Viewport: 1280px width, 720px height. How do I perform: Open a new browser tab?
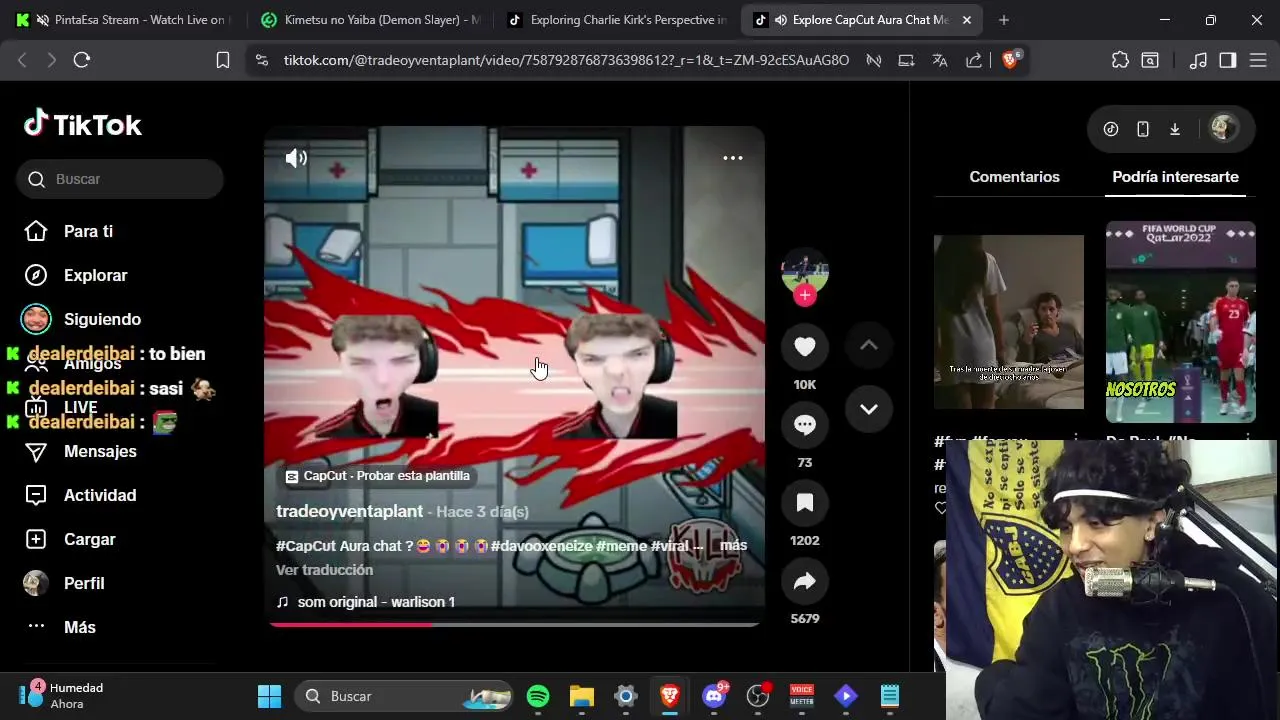1004,20
